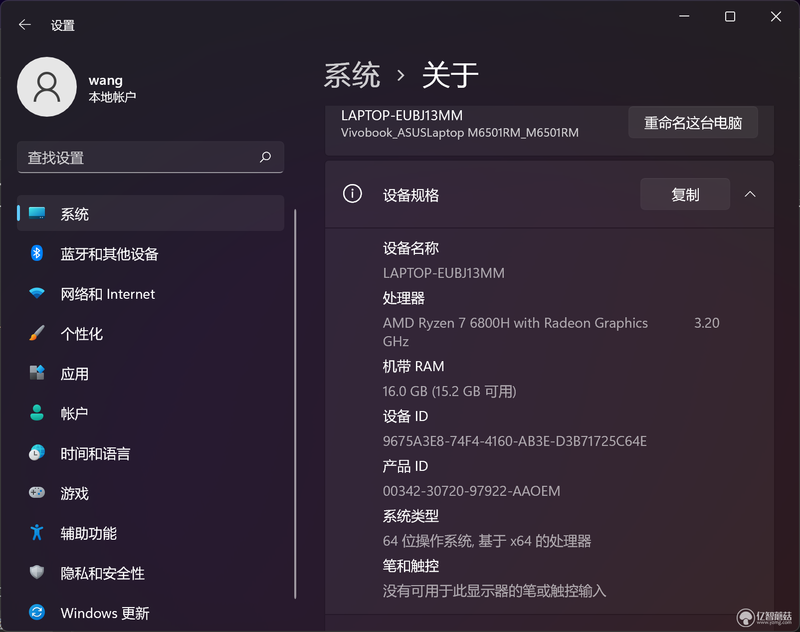Click the 复制 button
Screen dimensions: 800x632
685,194
